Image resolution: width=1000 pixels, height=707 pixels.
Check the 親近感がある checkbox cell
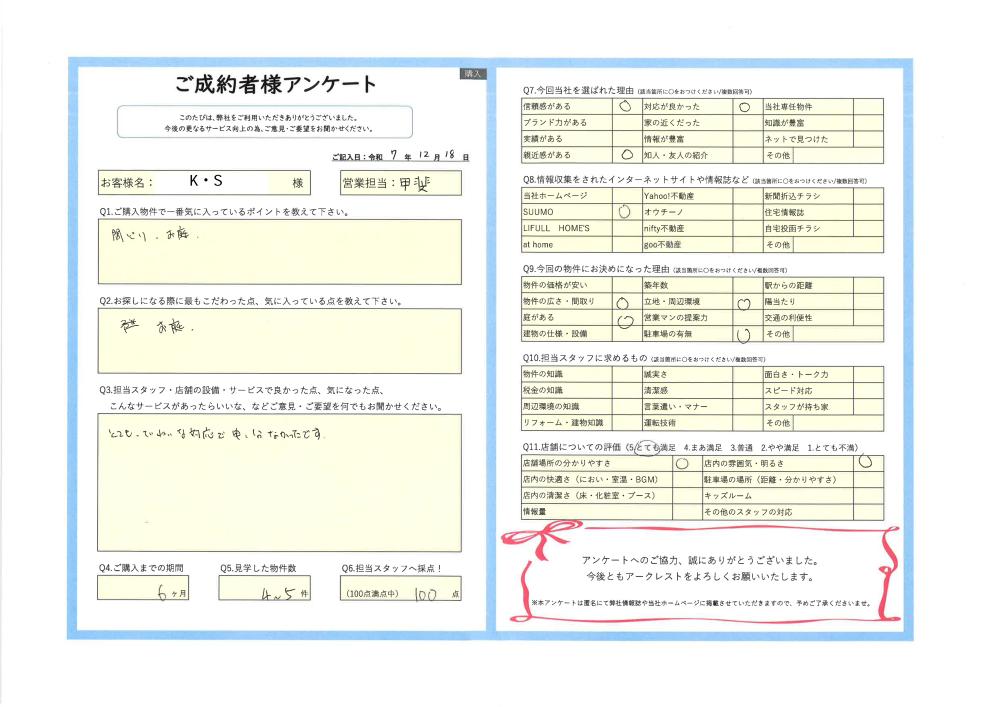point(625,155)
